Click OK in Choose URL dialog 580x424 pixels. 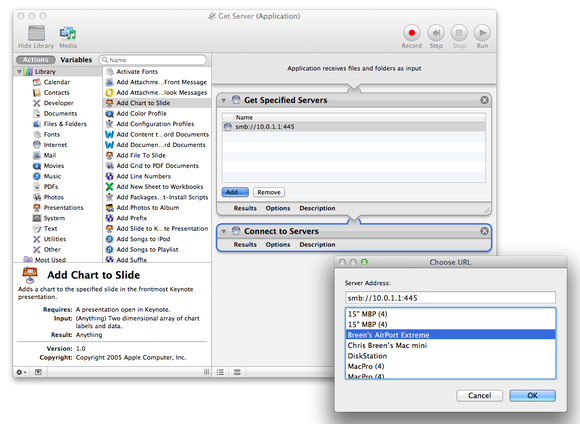pos(532,396)
